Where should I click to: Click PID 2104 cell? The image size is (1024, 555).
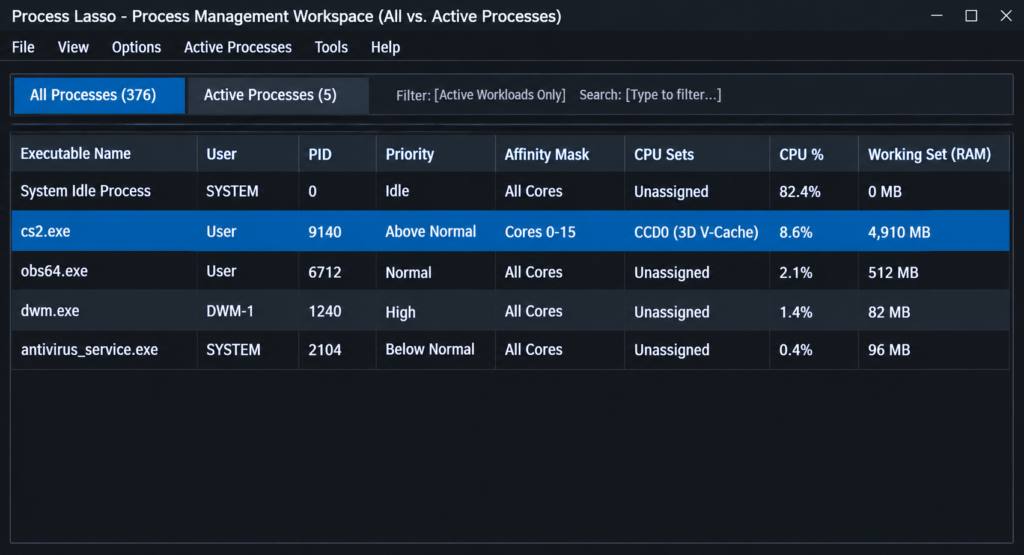[x=325, y=350]
